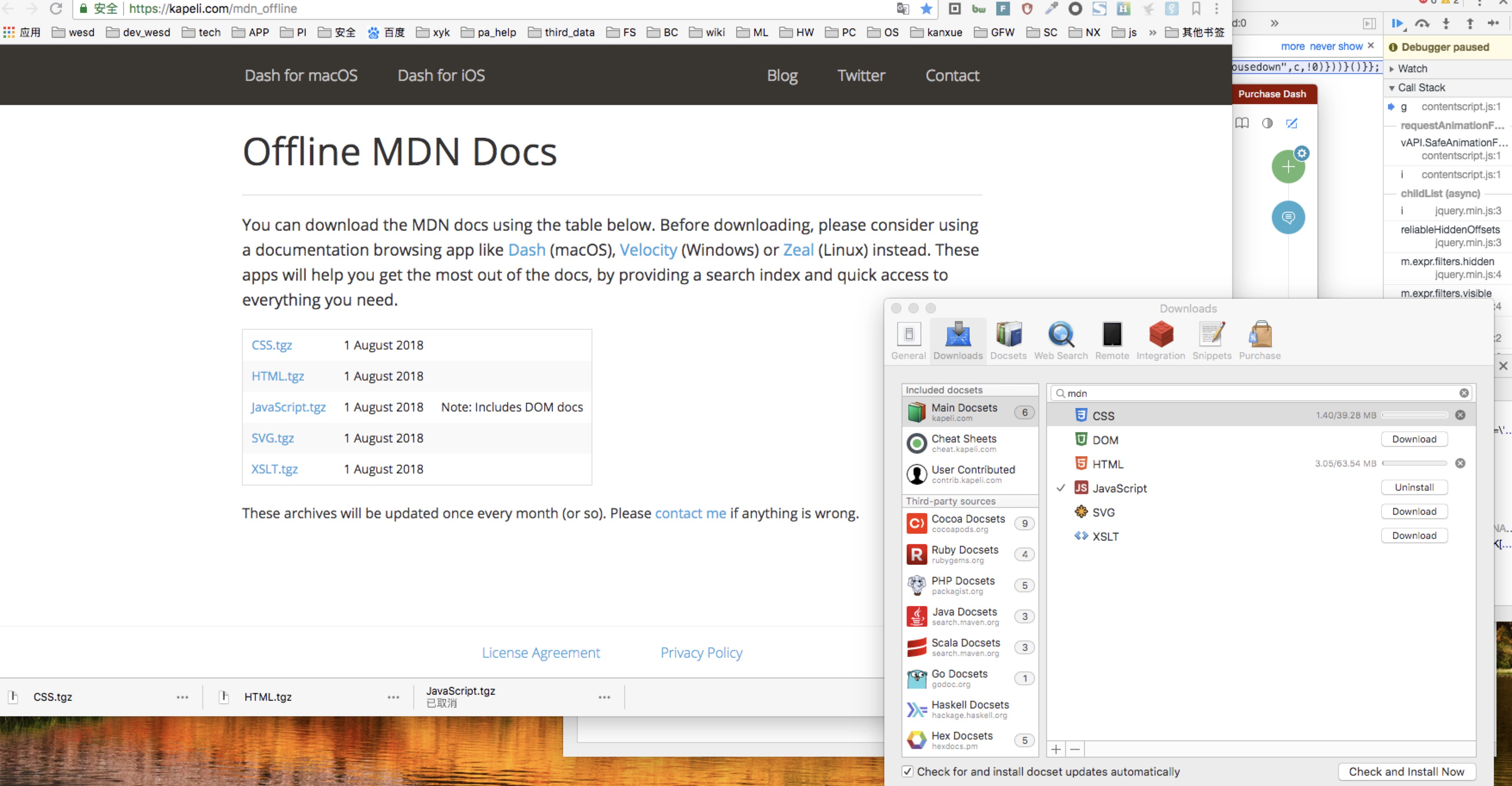Expand the Watch section in debugger
This screenshot has width=1512, height=786.
1392,69
